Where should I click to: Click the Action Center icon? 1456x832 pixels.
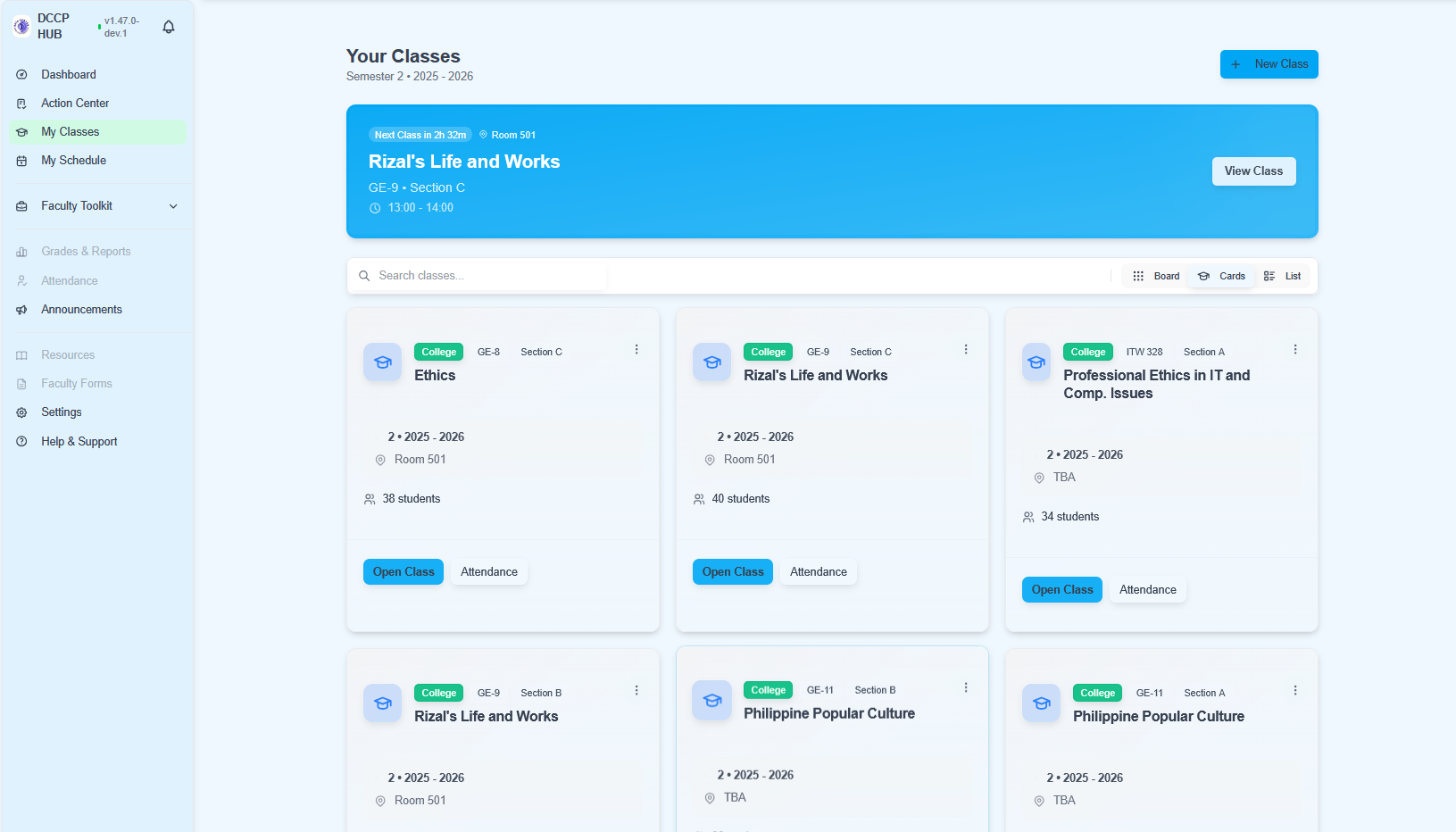pyautogui.click(x=21, y=104)
